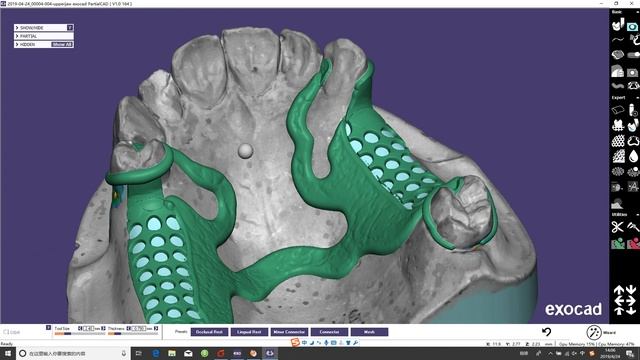Collapse the Expert tools header
Screen dimensions: 640x360
click(x=637, y=98)
